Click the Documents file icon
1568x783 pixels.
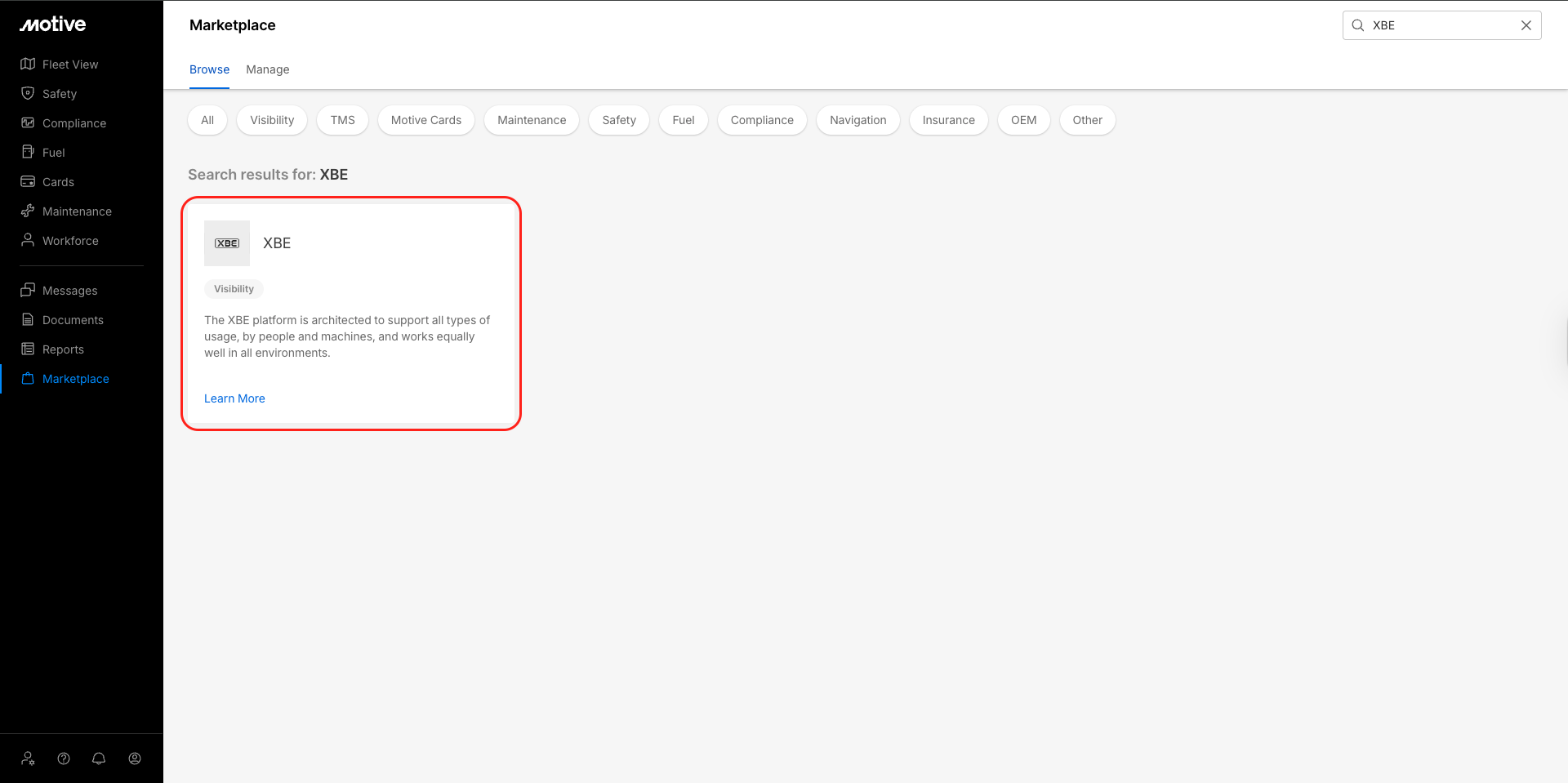click(28, 319)
